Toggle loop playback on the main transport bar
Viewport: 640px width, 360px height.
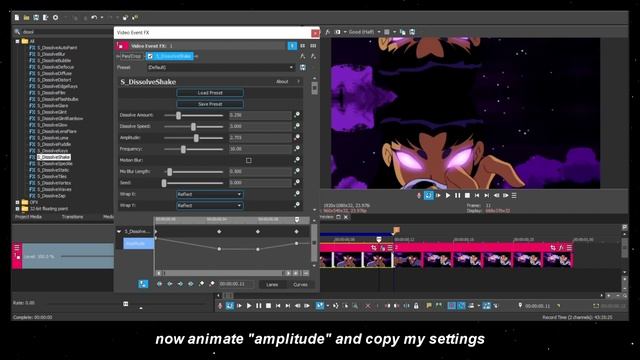pyautogui.click(x=230, y=305)
